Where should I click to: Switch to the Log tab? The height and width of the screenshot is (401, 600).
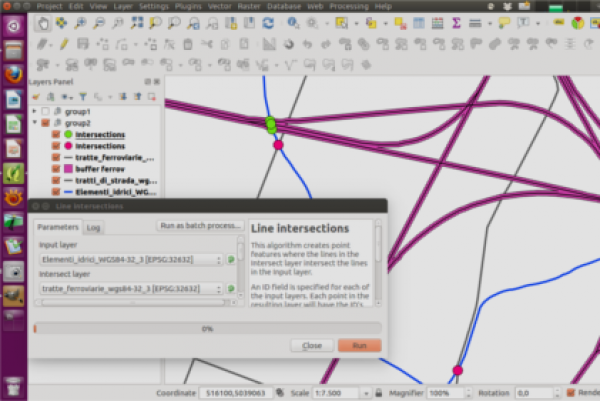click(93, 228)
